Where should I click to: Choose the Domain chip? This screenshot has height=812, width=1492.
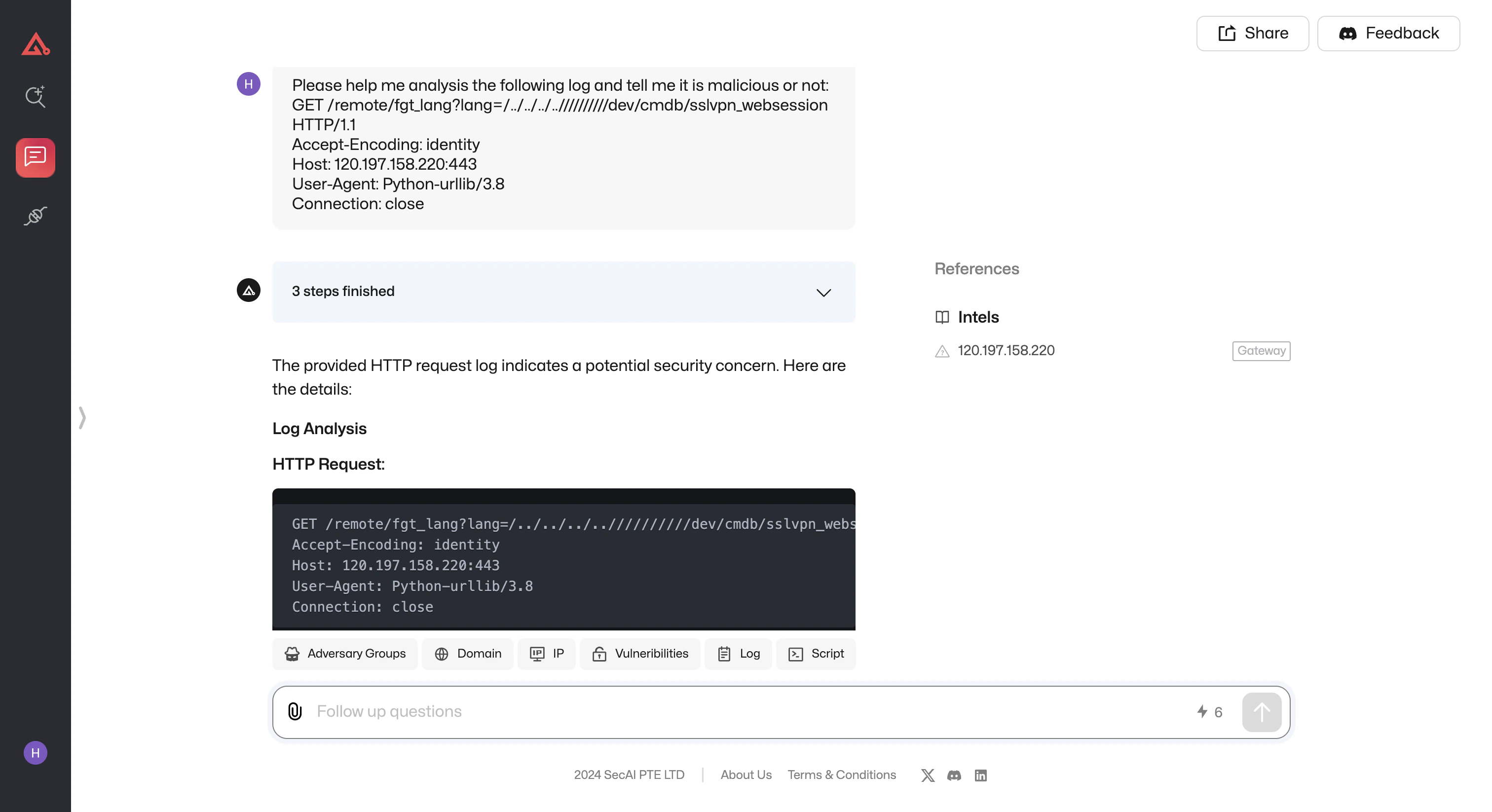click(x=467, y=654)
